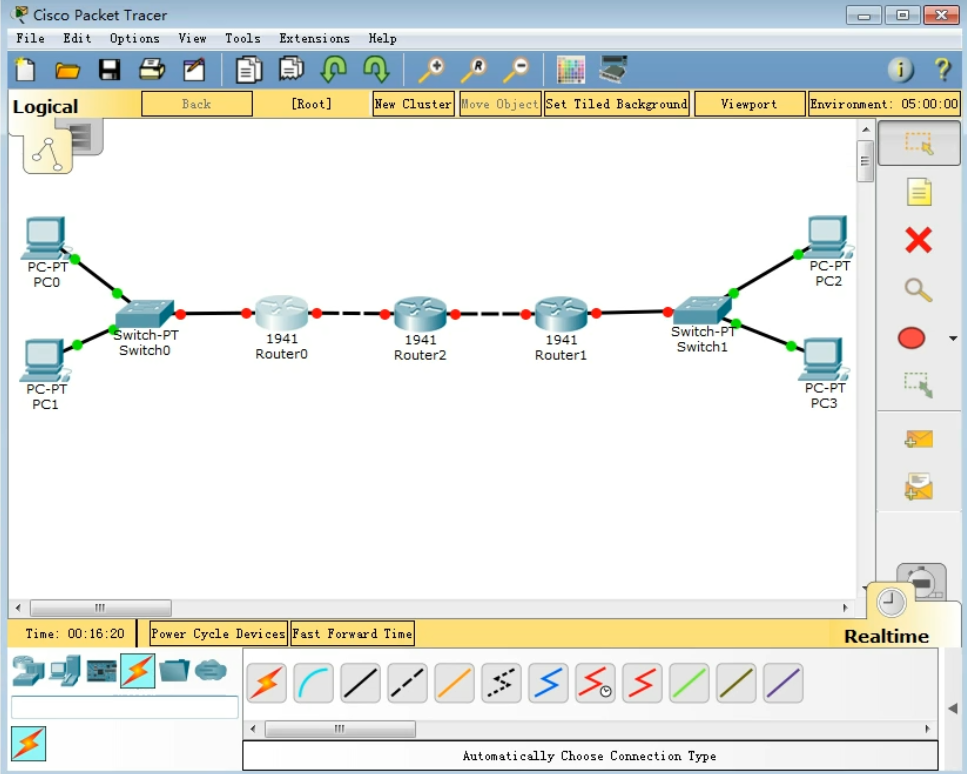The height and width of the screenshot is (774, 967).
Task: Open the Environment time setting
Action: click(884, 104)
